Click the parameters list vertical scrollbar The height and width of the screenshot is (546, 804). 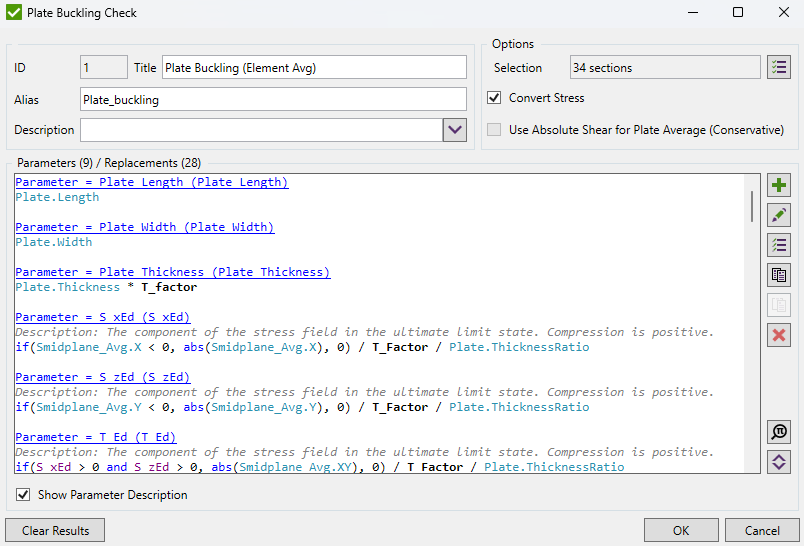pyautogui.click(x=752, y=205)
